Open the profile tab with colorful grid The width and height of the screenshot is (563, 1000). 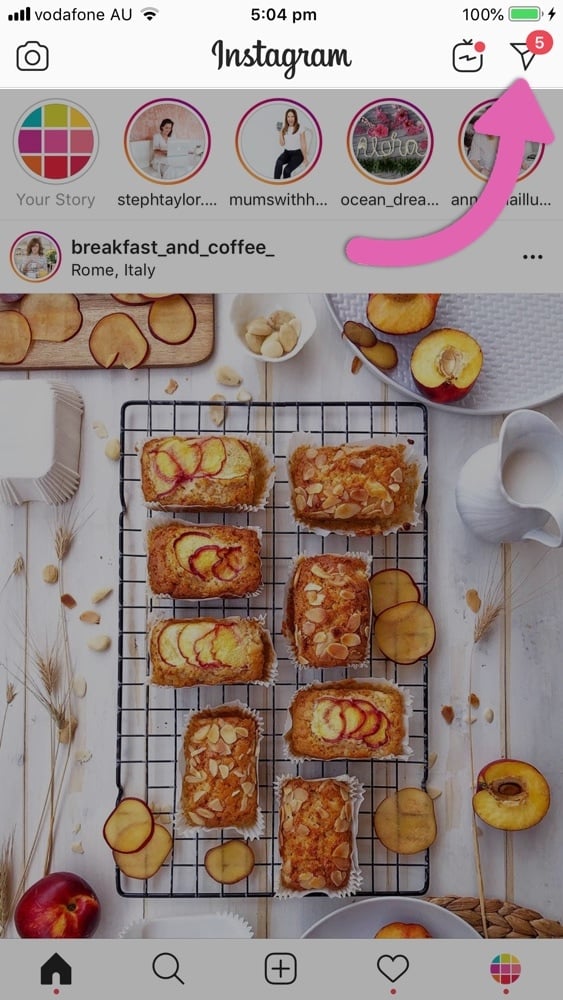coord(506,969)
